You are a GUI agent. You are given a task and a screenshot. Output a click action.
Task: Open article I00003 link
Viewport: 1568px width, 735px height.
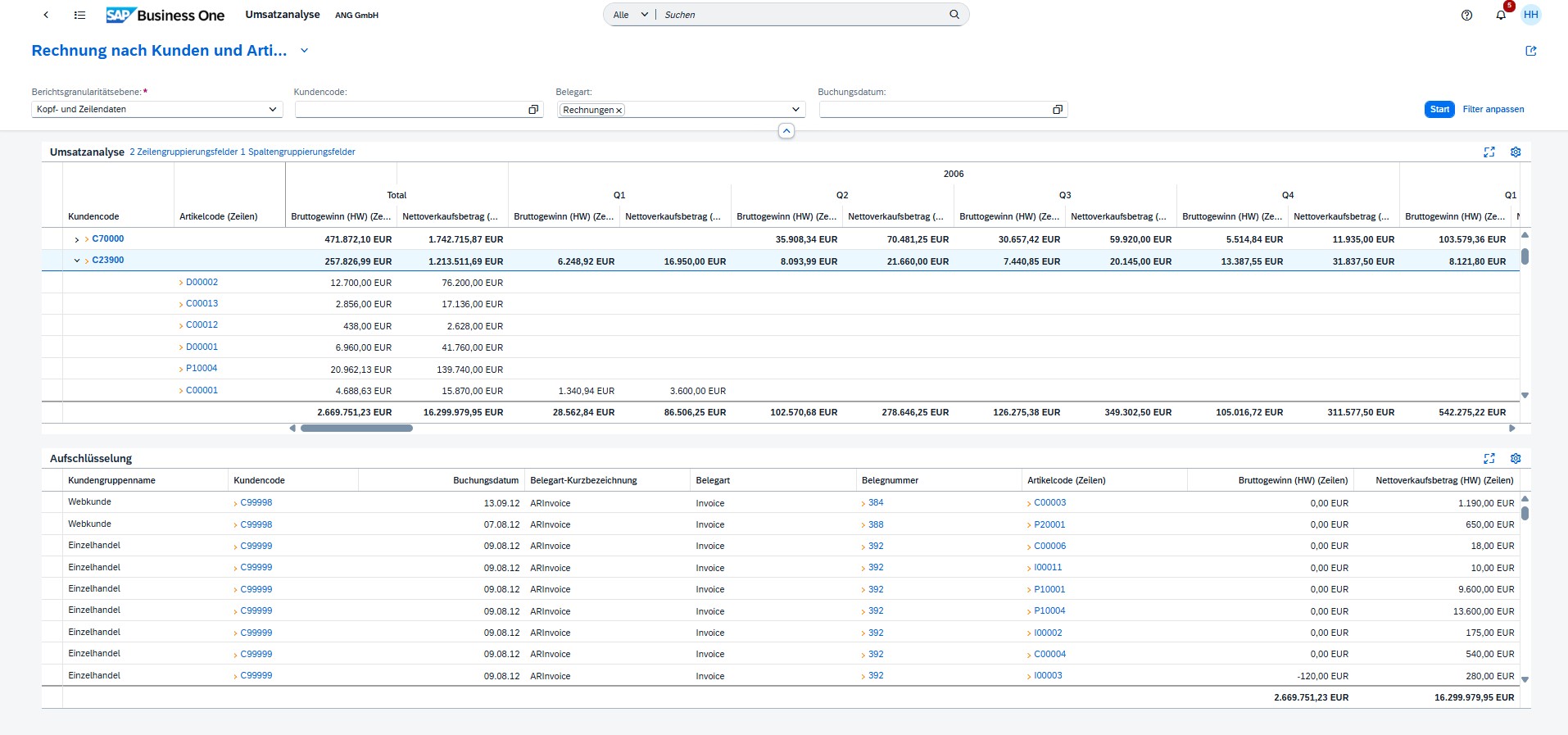point(1048,675)
